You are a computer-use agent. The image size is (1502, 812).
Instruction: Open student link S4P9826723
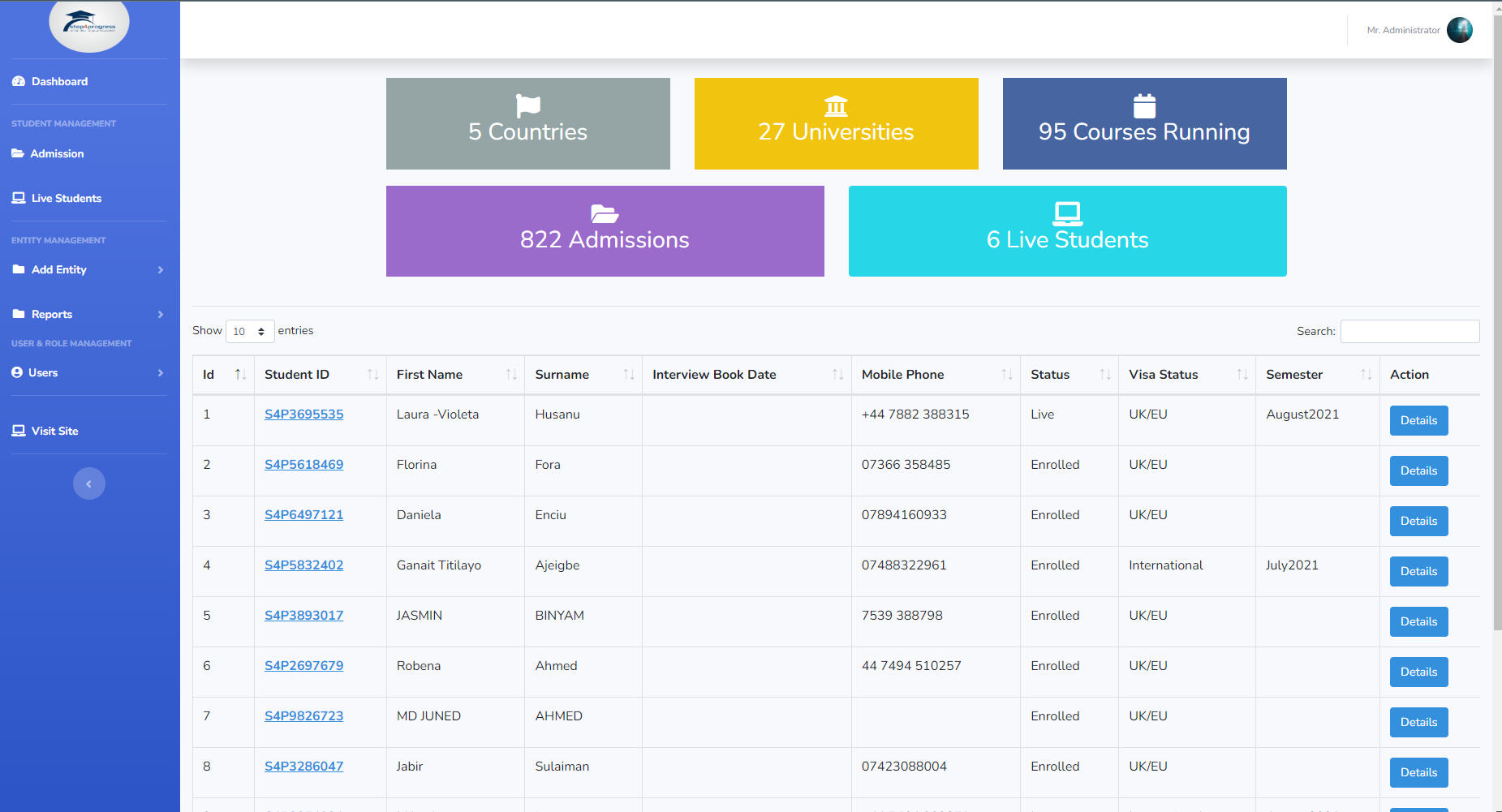tap(303, 715)
